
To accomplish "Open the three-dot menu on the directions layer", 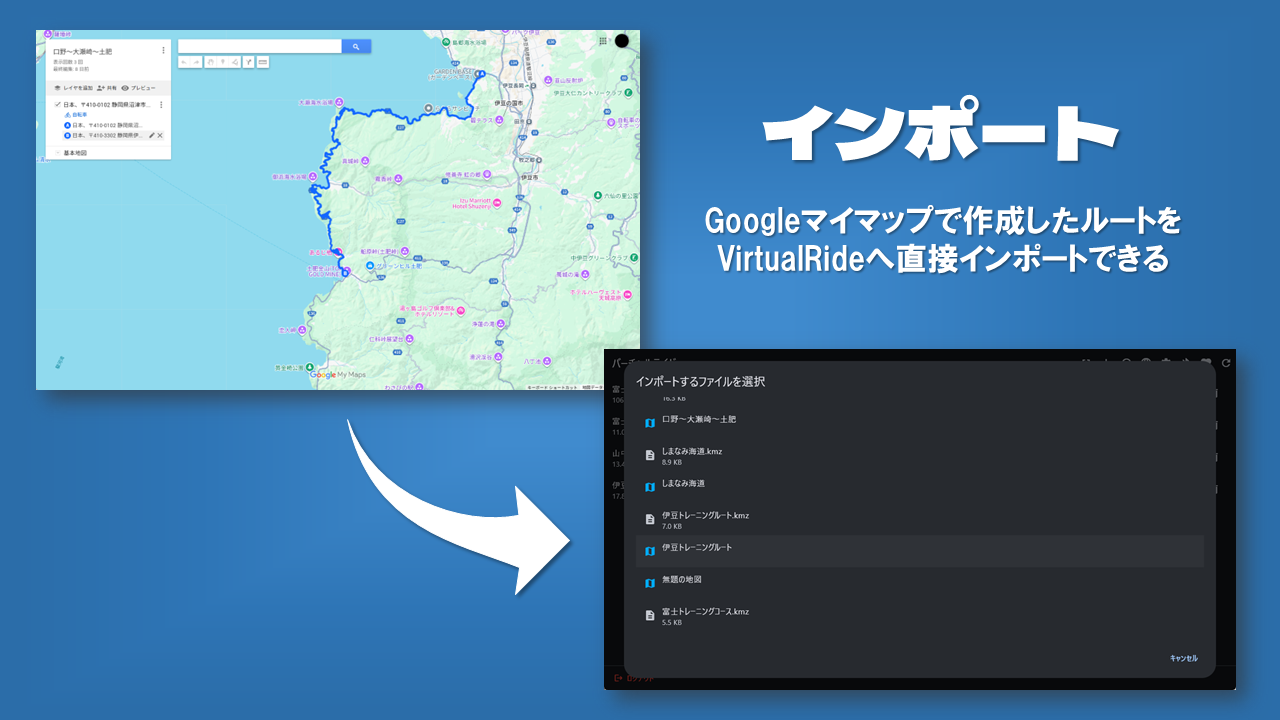I will [x=161, y=104].
